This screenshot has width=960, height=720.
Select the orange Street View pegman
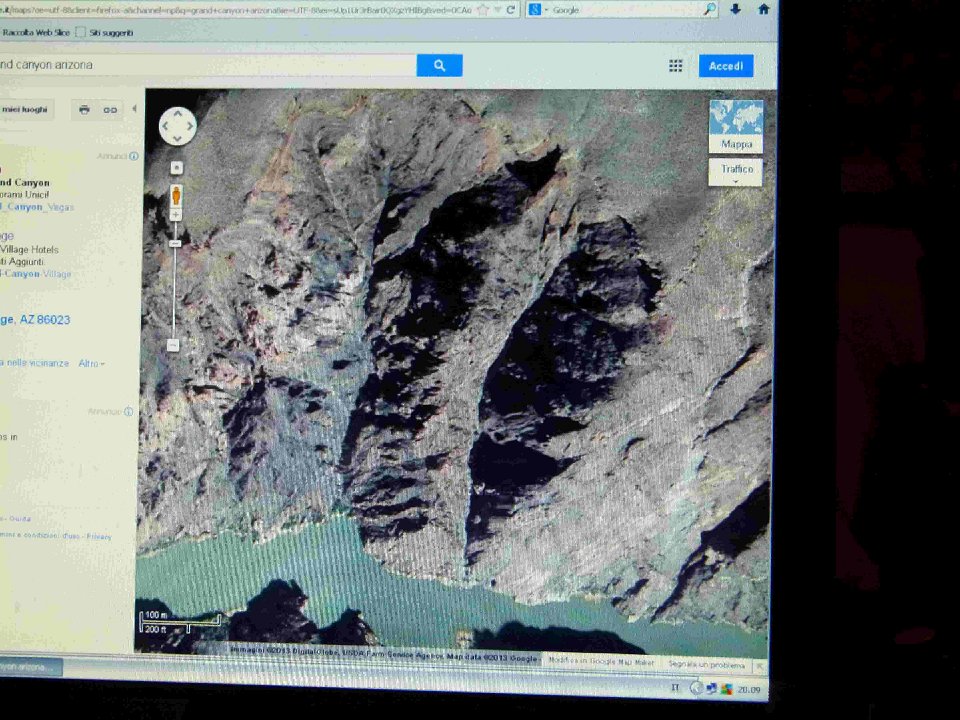(176, 195)
